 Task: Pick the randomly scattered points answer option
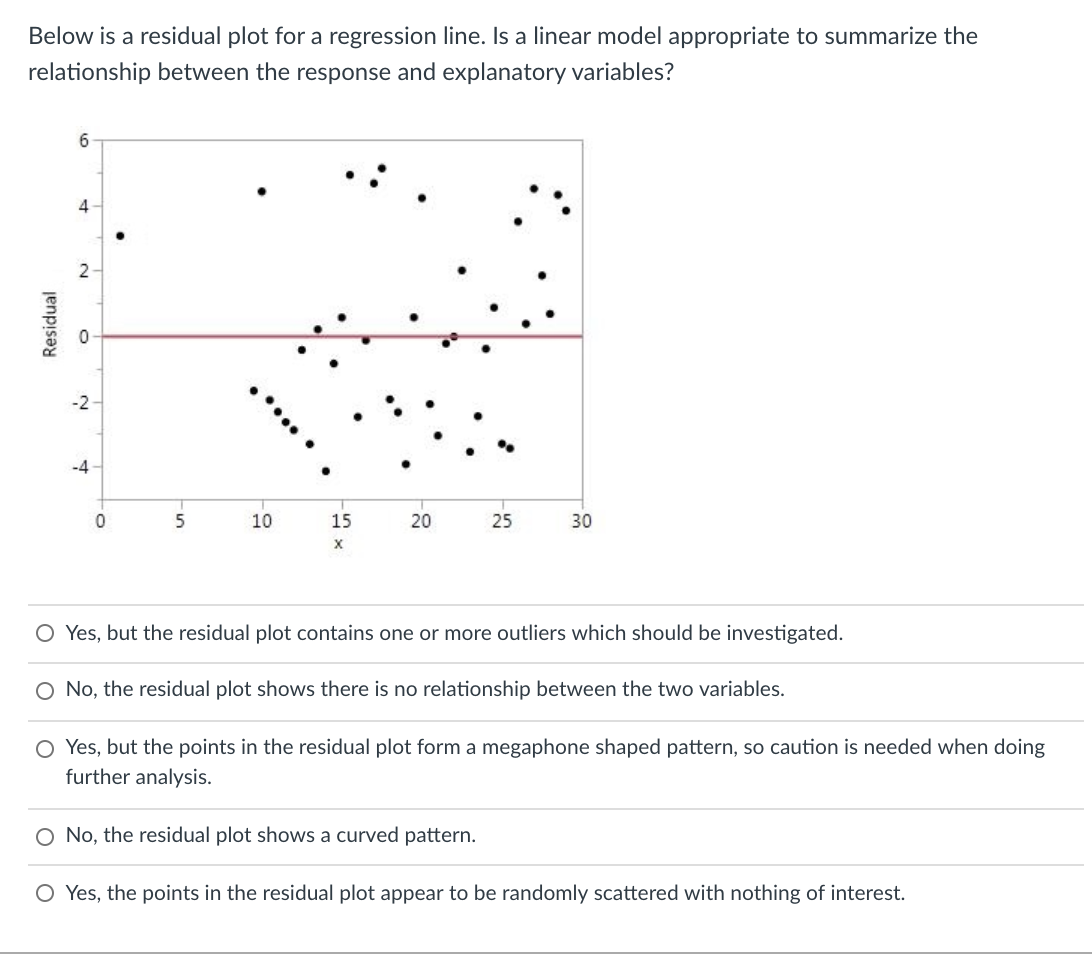(44, 893)
